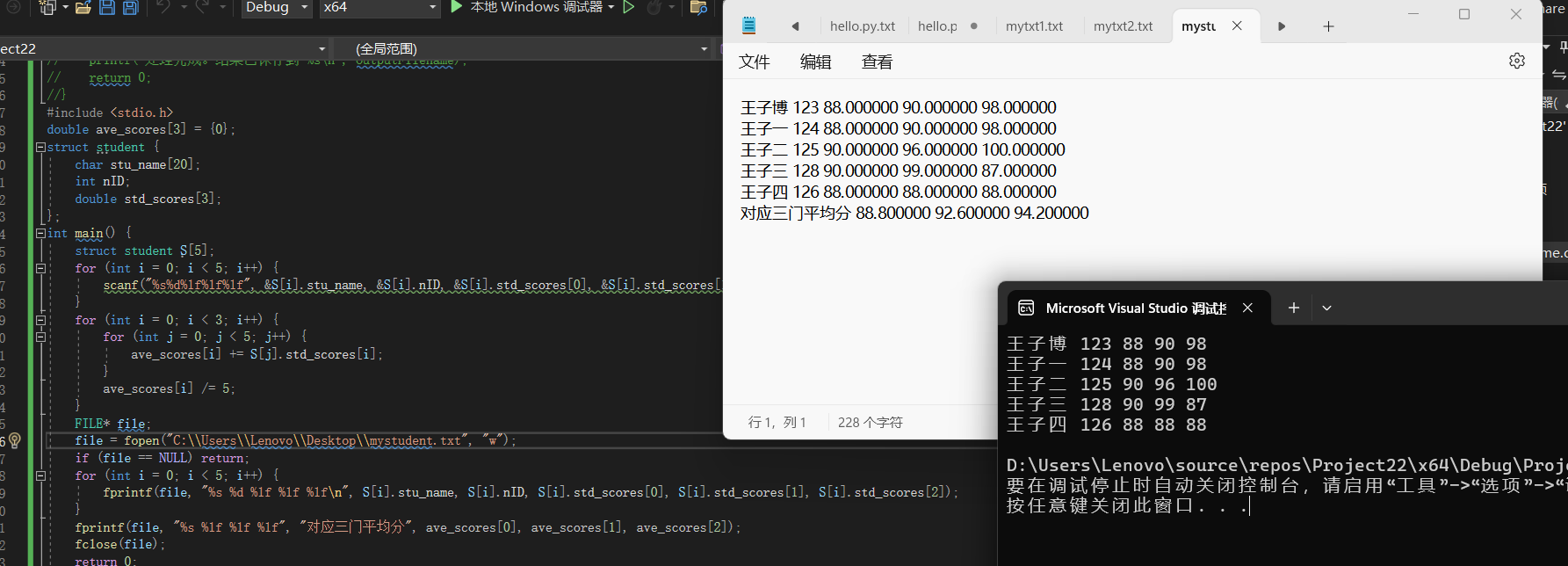The height and width of the screenshot is (566, 1568).
Task: Open the 查看 menu in Notepad
Action: tap(877, 62)
